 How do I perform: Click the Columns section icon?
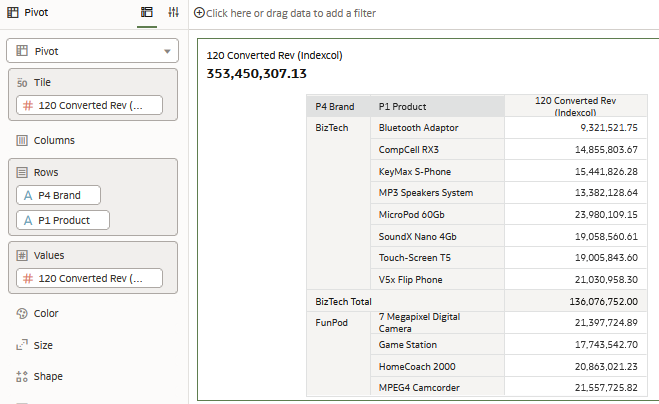pos(22,140)
